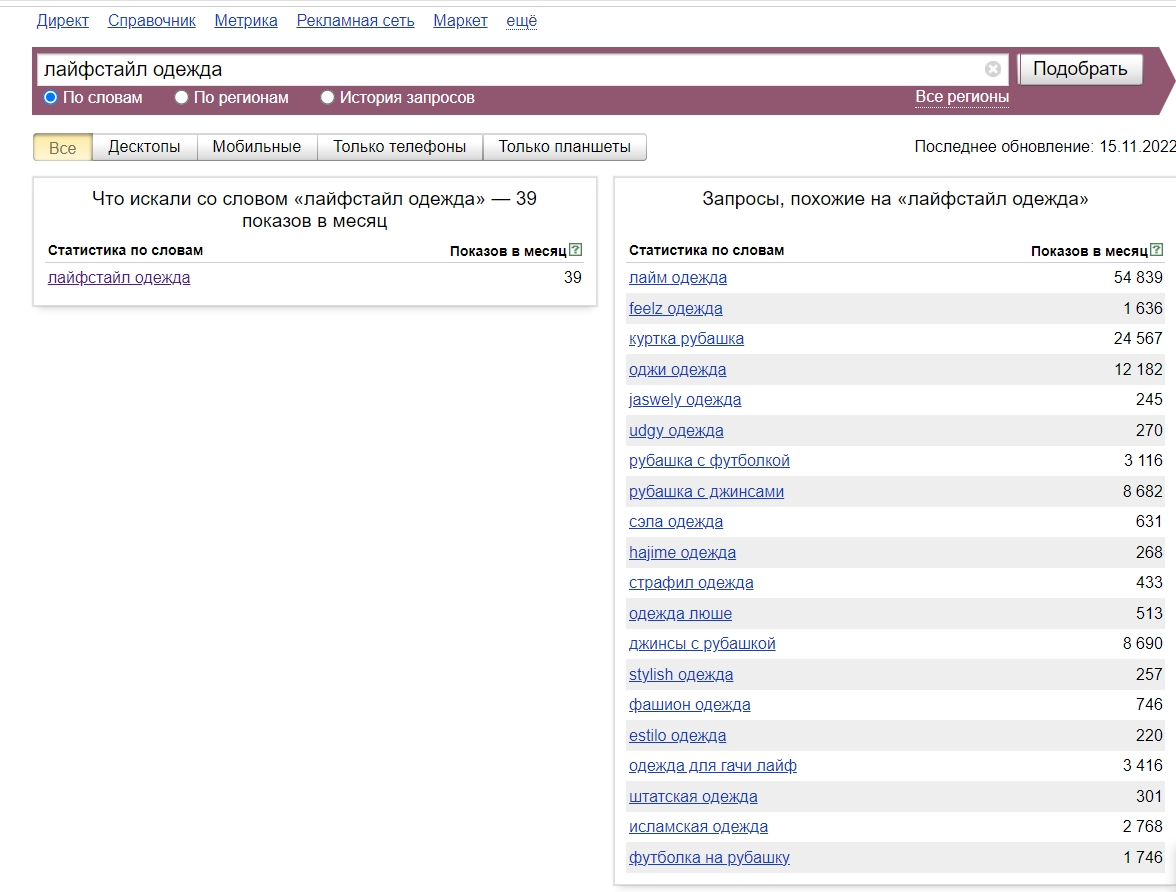Clear the search field using the X icon
The height and width of the screenshot is (892, 1176).
[993, 68]
